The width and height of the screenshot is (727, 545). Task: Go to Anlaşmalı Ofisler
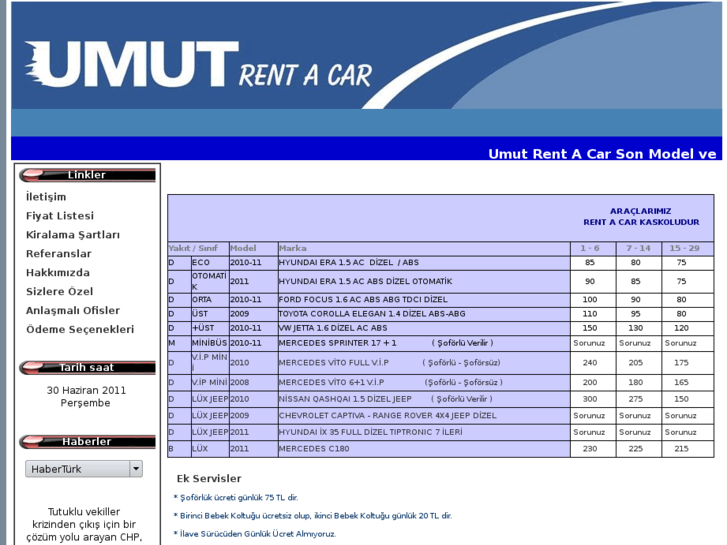coord(73,311)
